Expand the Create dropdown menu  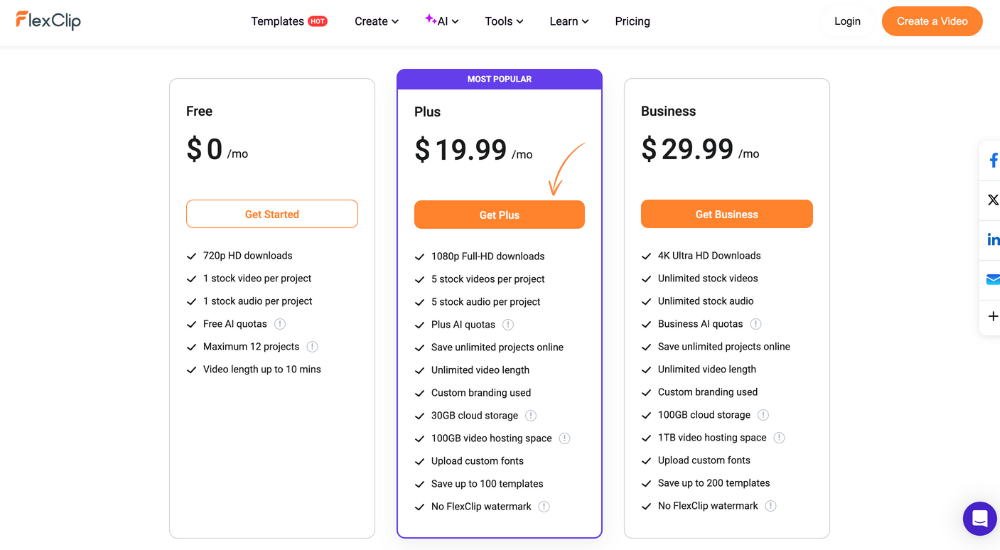pos(376,21)
